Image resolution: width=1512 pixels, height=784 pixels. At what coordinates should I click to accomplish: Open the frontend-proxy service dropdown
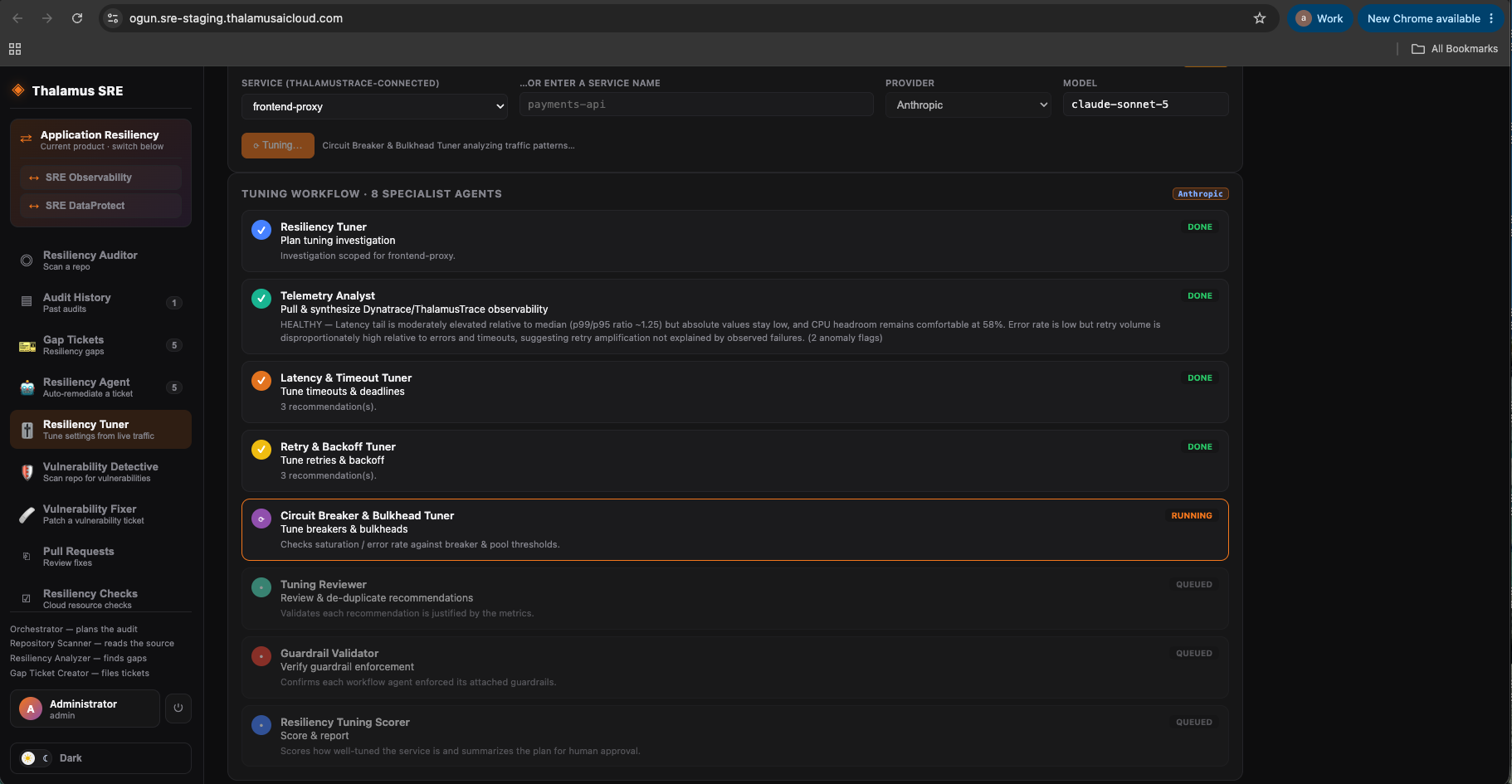coord(374,106)
